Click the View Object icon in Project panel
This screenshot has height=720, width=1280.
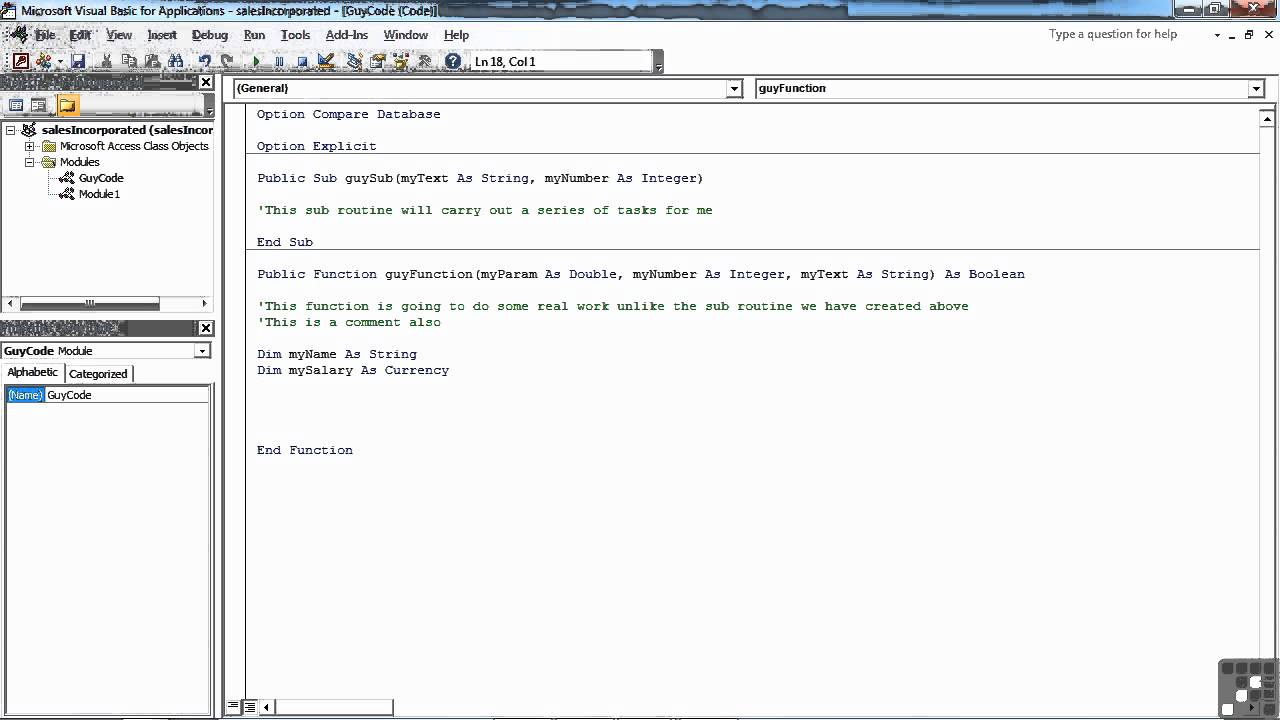click(38, 105)
